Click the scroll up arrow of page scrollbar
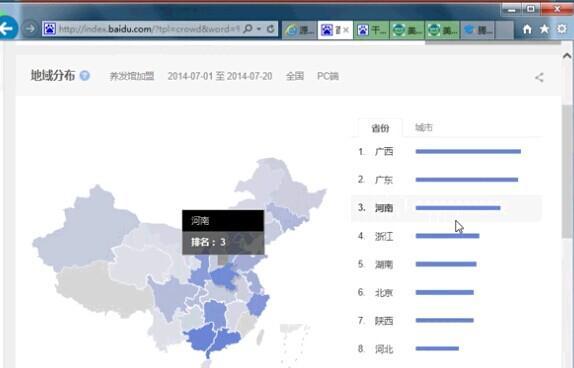Image resolution: width=574 pixels, height=368 pixels. click(x=567, y=56)
